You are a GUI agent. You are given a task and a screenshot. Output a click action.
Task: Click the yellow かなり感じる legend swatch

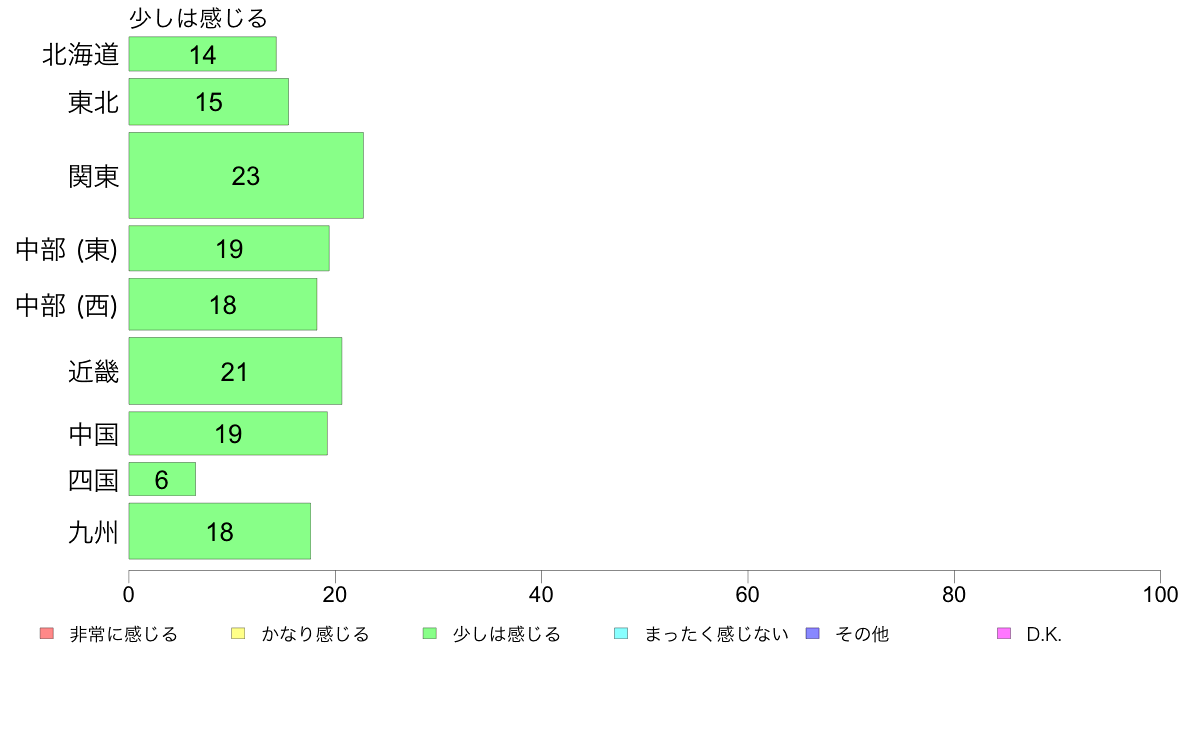pyautogui.click(x=238, y=633)
